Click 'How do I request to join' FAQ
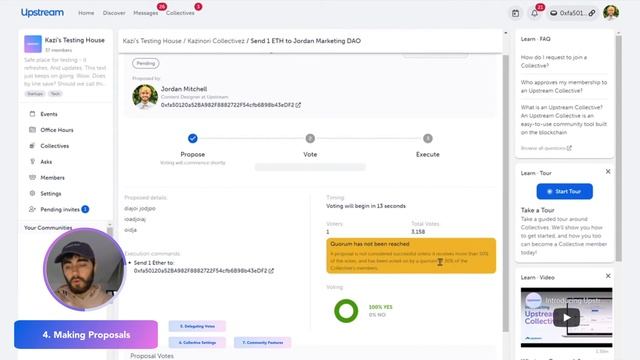640x360 pixels. (553, 61)
